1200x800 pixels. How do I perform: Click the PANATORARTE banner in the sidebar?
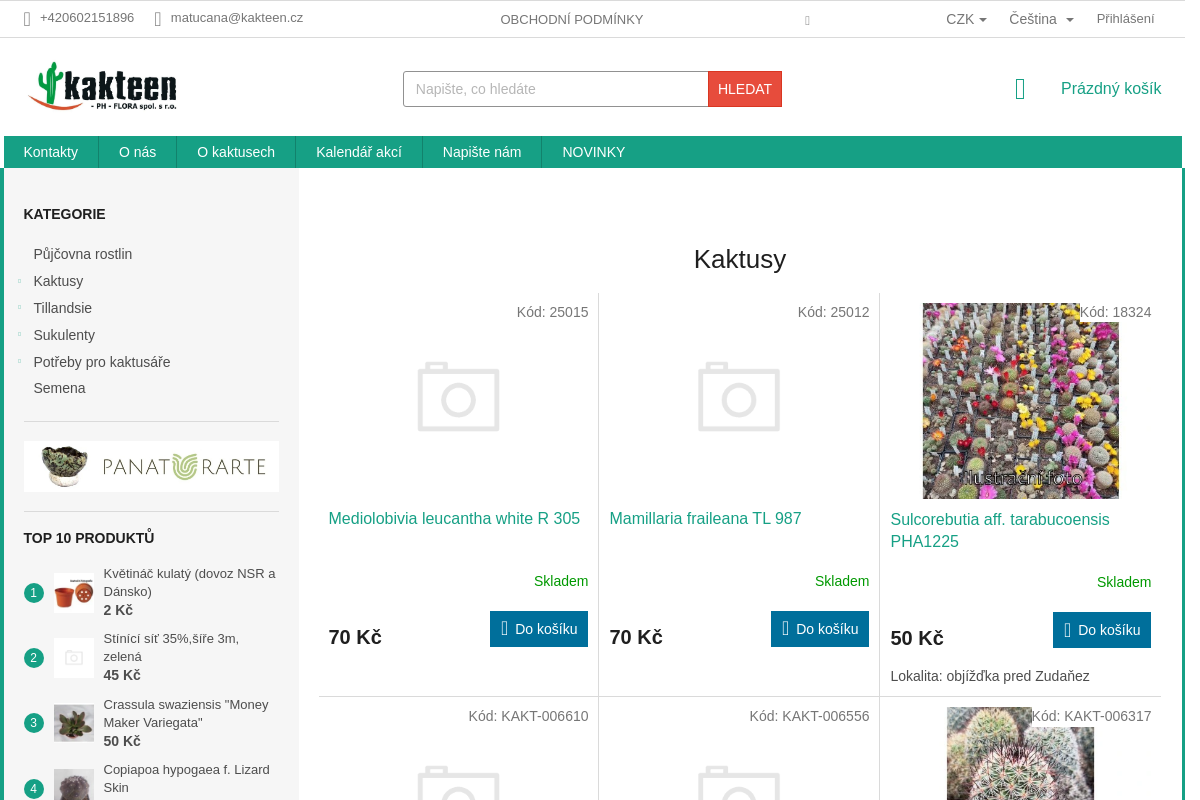pyautogui.click(x=151, y=466)
